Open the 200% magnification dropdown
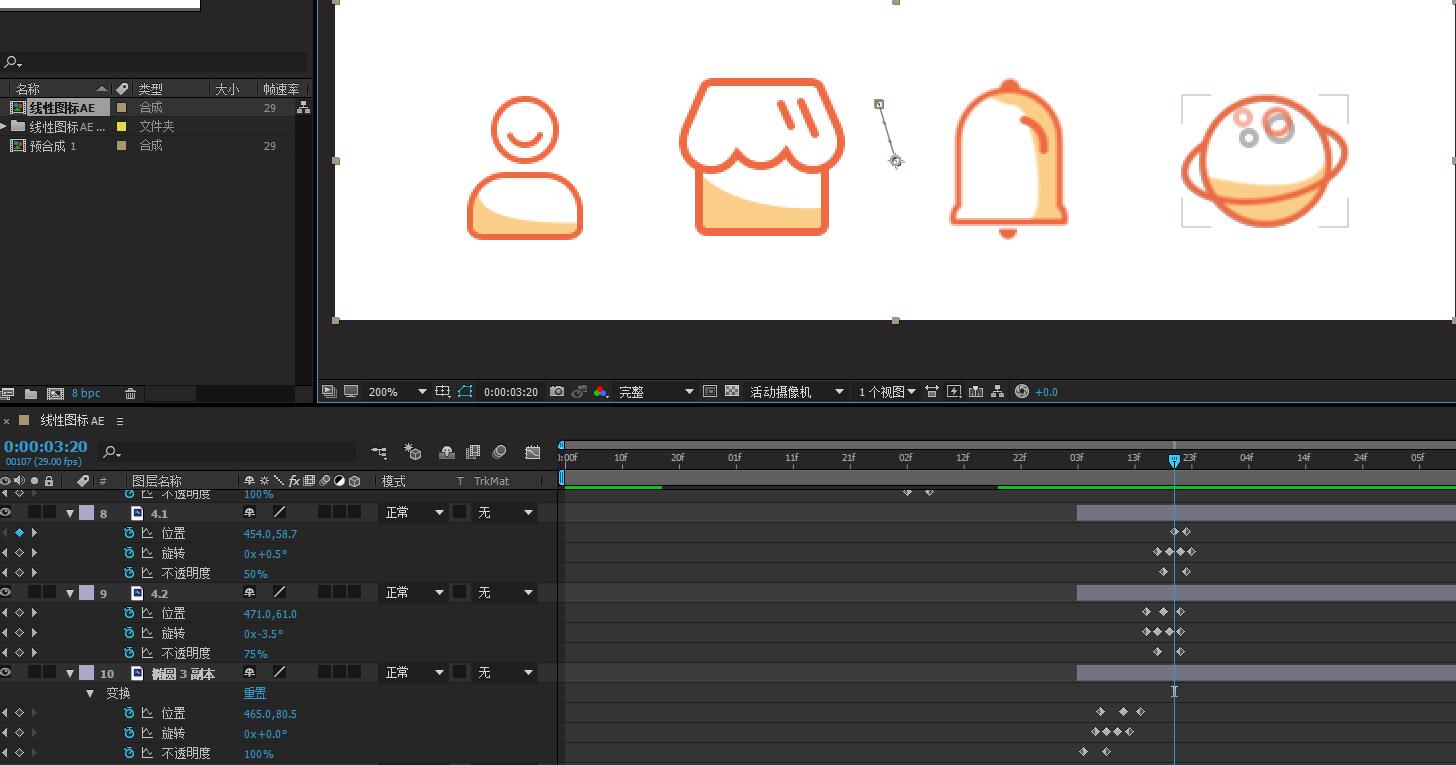Viewport: 1456px width, 765px height. (x=397, y=392)
